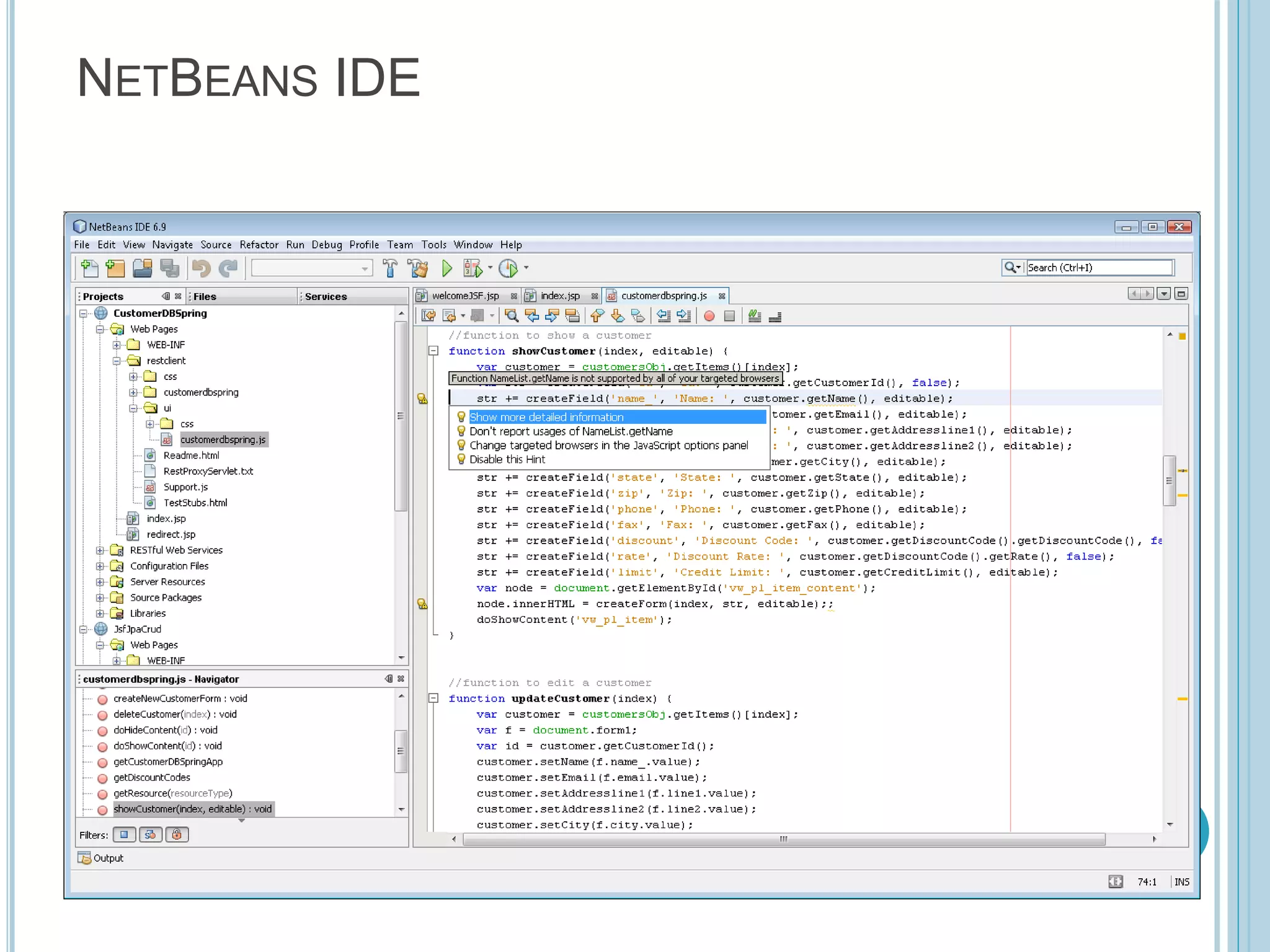The height and width of the screenshot is (952, 1270).
Task: Click the New File toolbar icon
Action: (89, 268)
